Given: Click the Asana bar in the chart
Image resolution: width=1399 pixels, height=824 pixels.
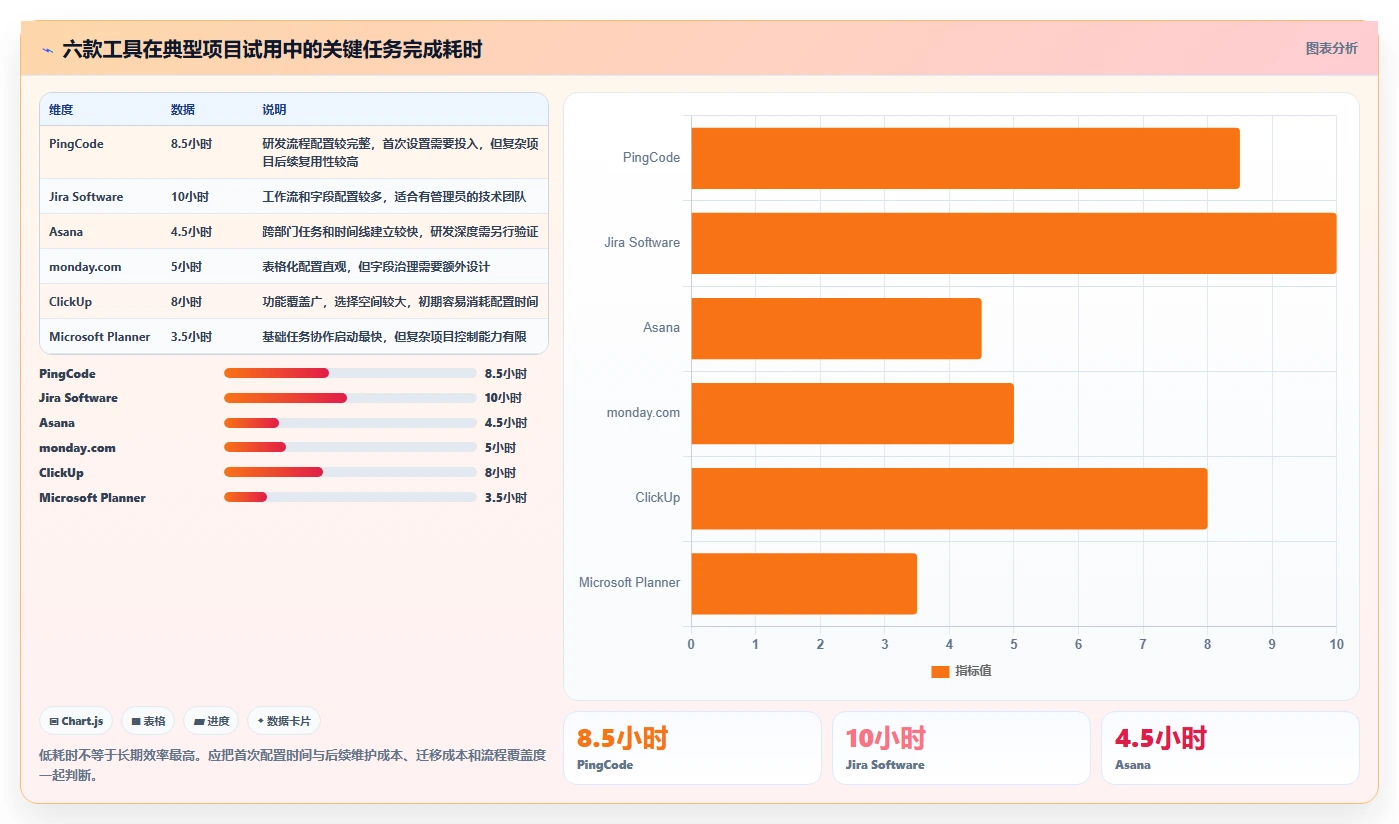Looking at the screenshot, I should pos(836,328).
